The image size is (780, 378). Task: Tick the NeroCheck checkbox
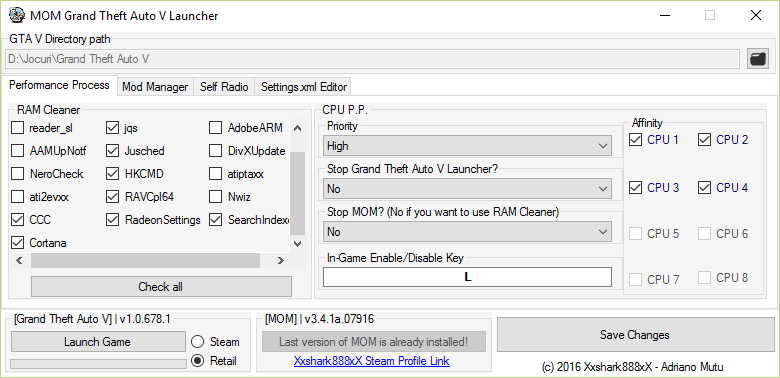(x=17, y=174)
